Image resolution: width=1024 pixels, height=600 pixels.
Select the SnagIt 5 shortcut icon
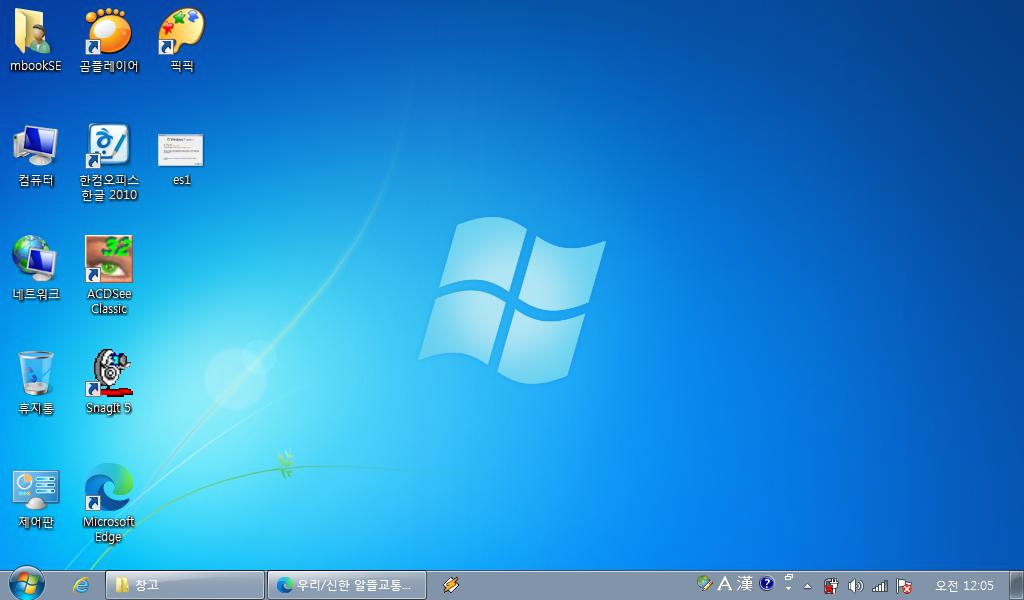[108, 382]
